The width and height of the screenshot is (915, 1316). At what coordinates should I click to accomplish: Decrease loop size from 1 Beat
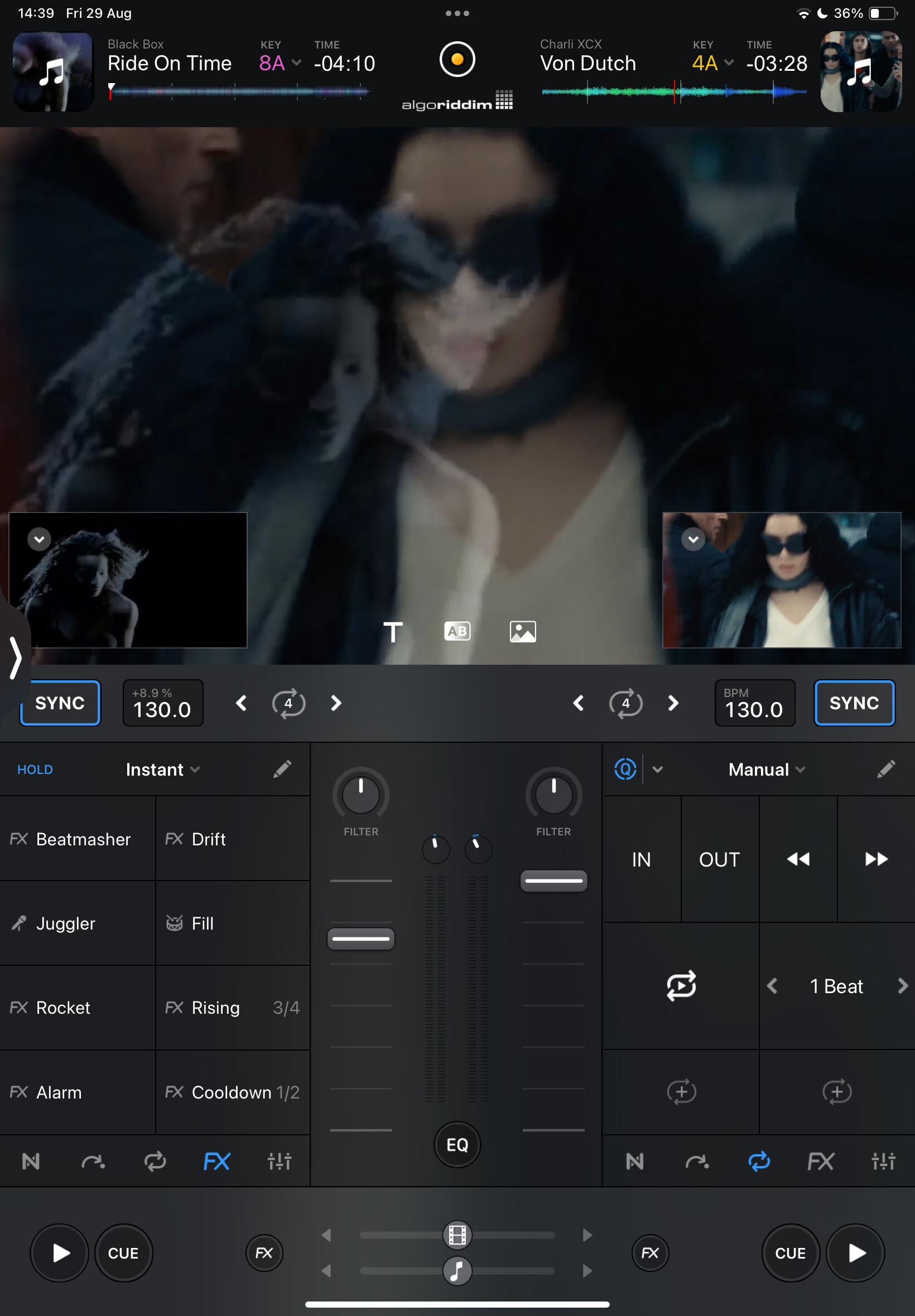(772, 986)
